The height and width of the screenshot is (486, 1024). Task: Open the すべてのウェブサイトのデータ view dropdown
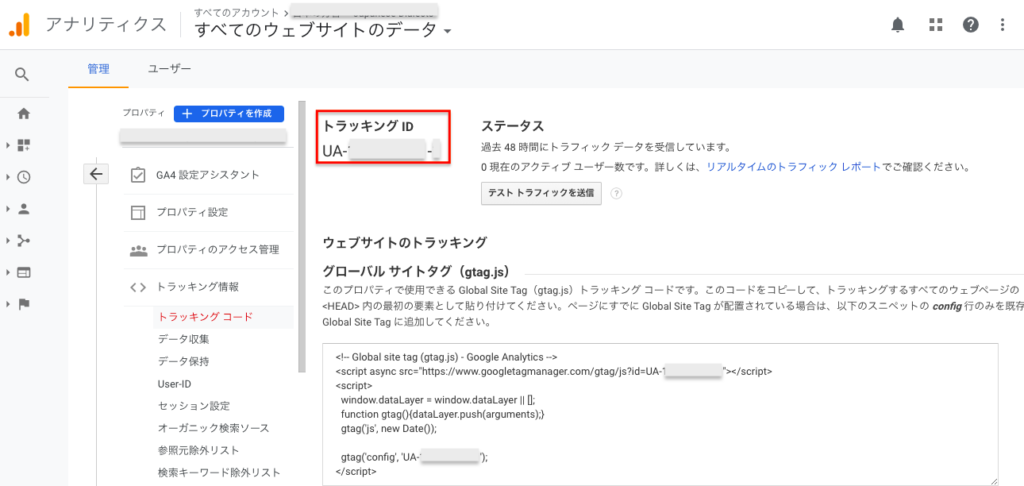[x=323, y=30]
